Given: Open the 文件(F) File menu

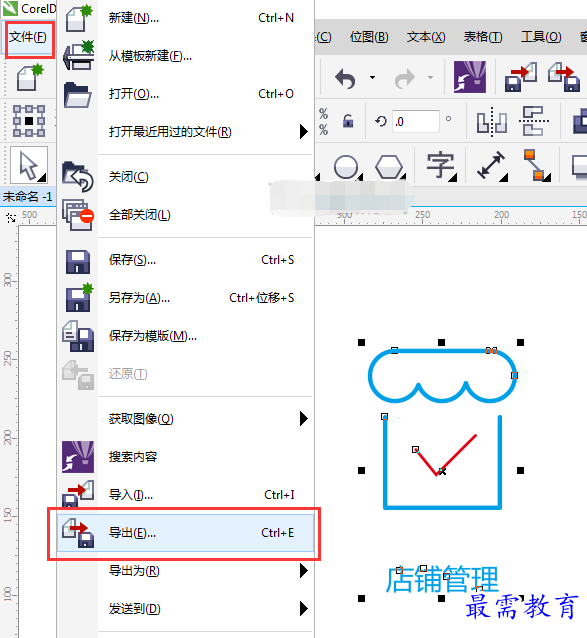Looking at the screenshot, I should [28, 37].
